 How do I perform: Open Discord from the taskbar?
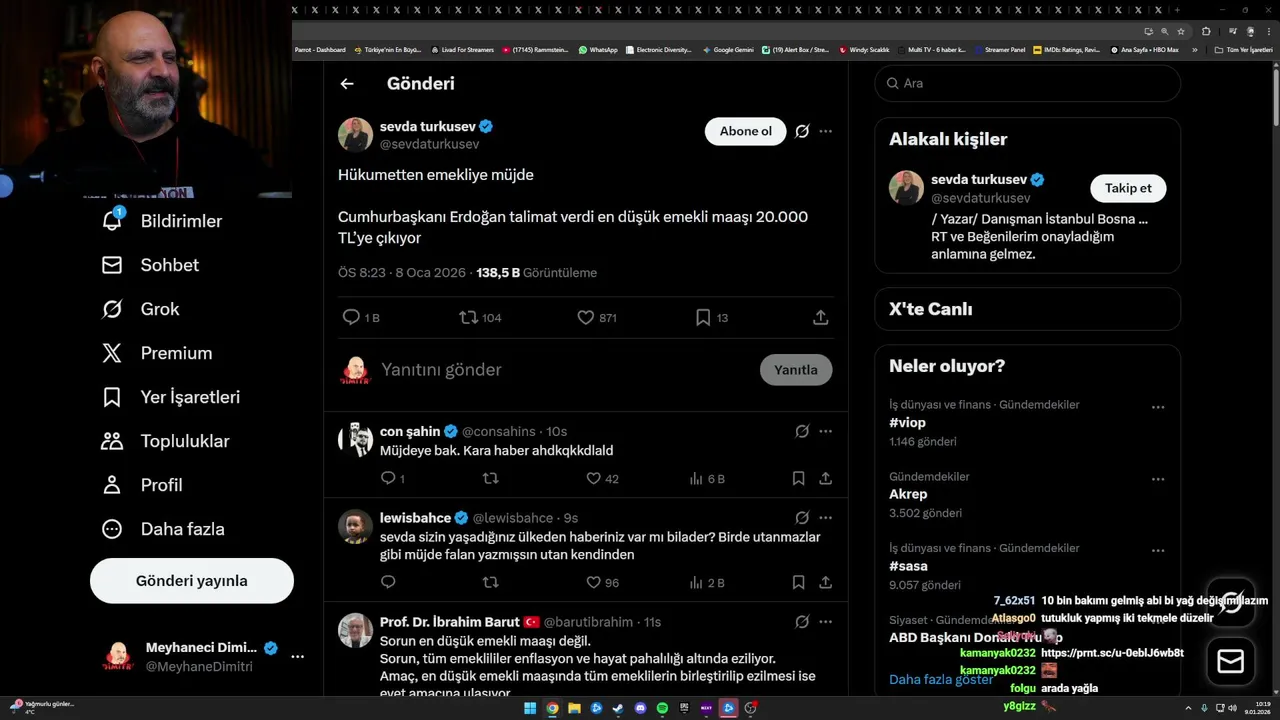(640, 708)
